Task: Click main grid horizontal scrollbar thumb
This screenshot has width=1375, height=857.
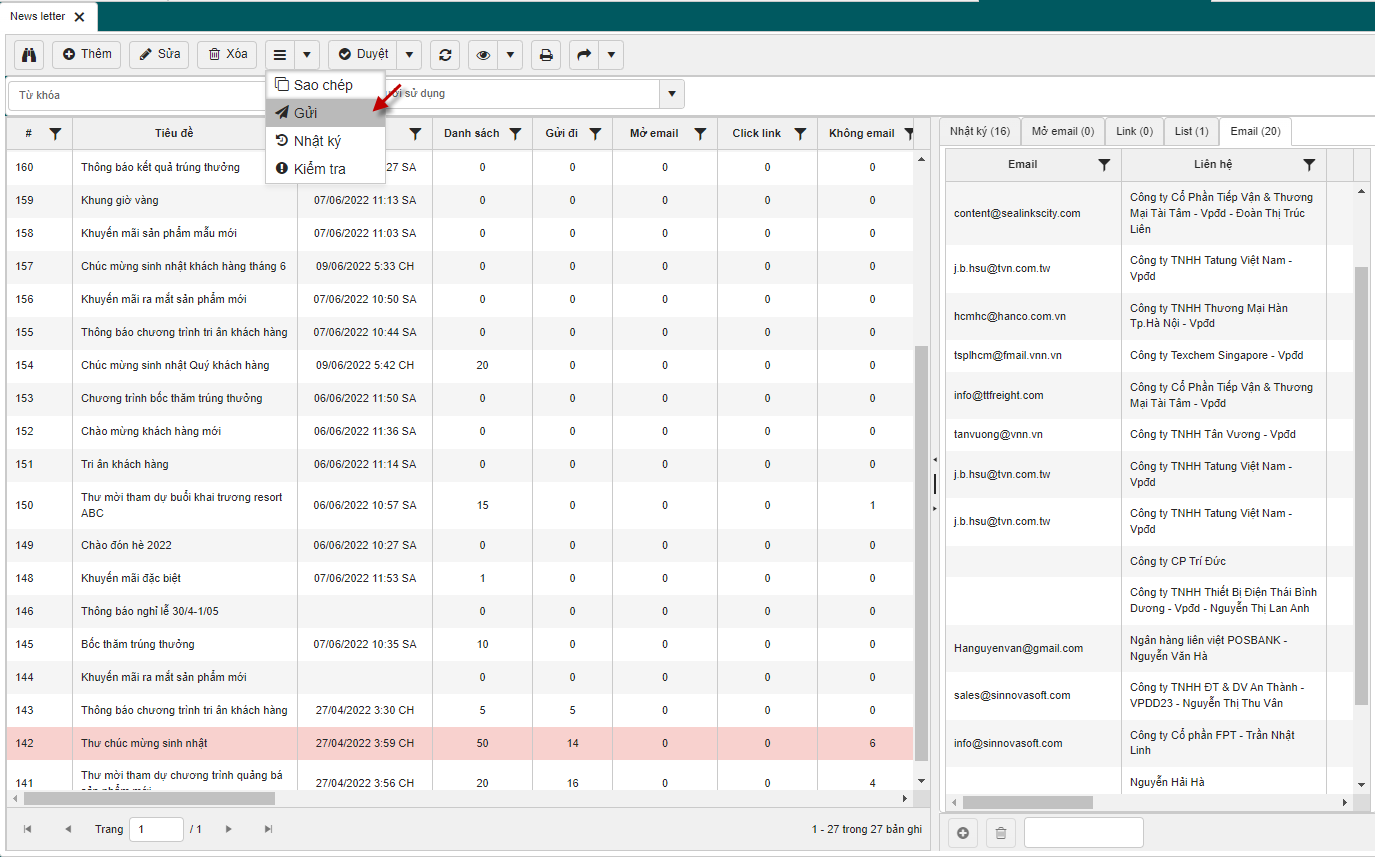Action: pyautogui.click(x=149, y=799)
